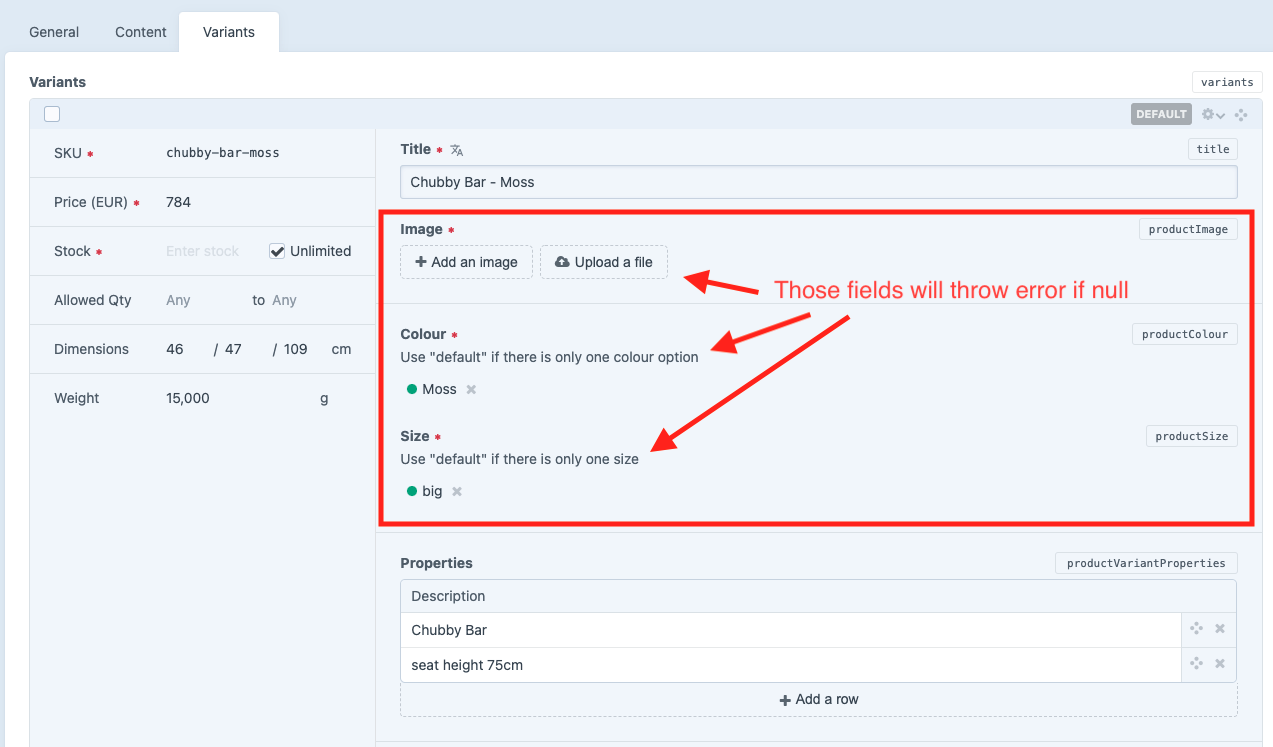
Task: Switch to the General tab
Action: tap(53, 31)
